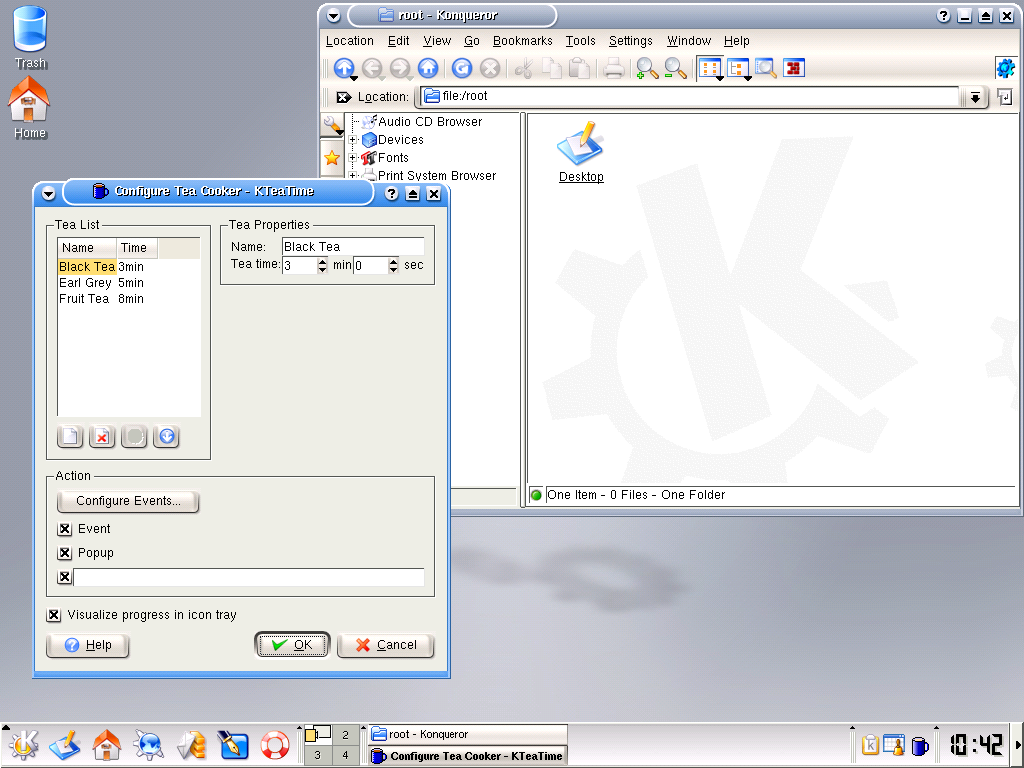The image size is (1024, 768).
Task: Decrease tea time seconds with down arrow
Action: (393, 269)
